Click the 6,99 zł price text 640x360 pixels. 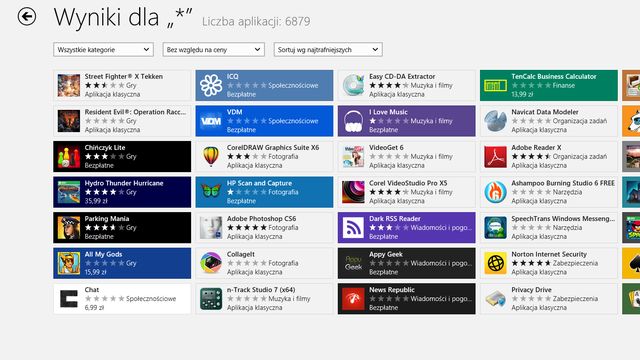coord(94,307)
